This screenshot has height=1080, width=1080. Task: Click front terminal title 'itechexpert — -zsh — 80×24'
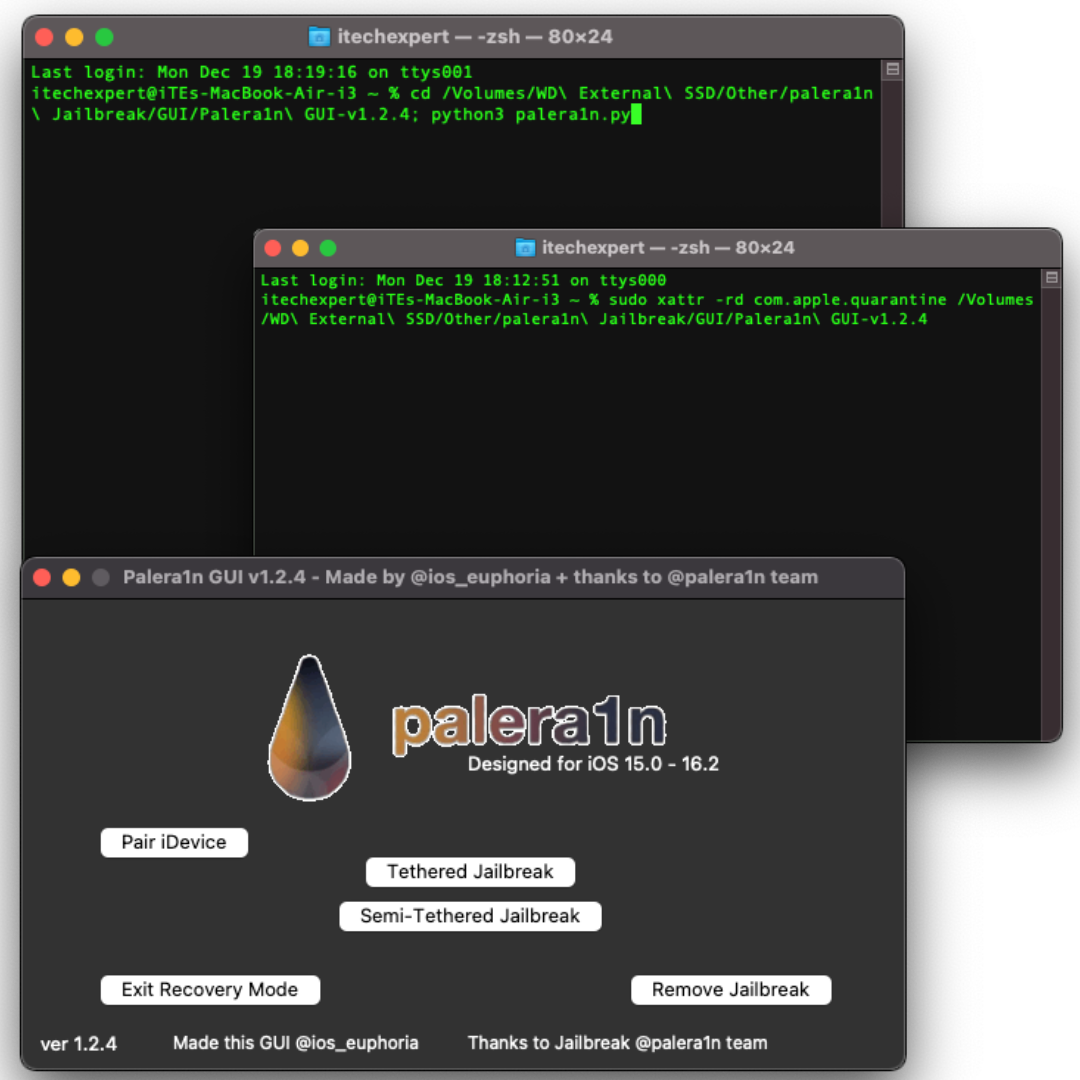coord(668,247)
